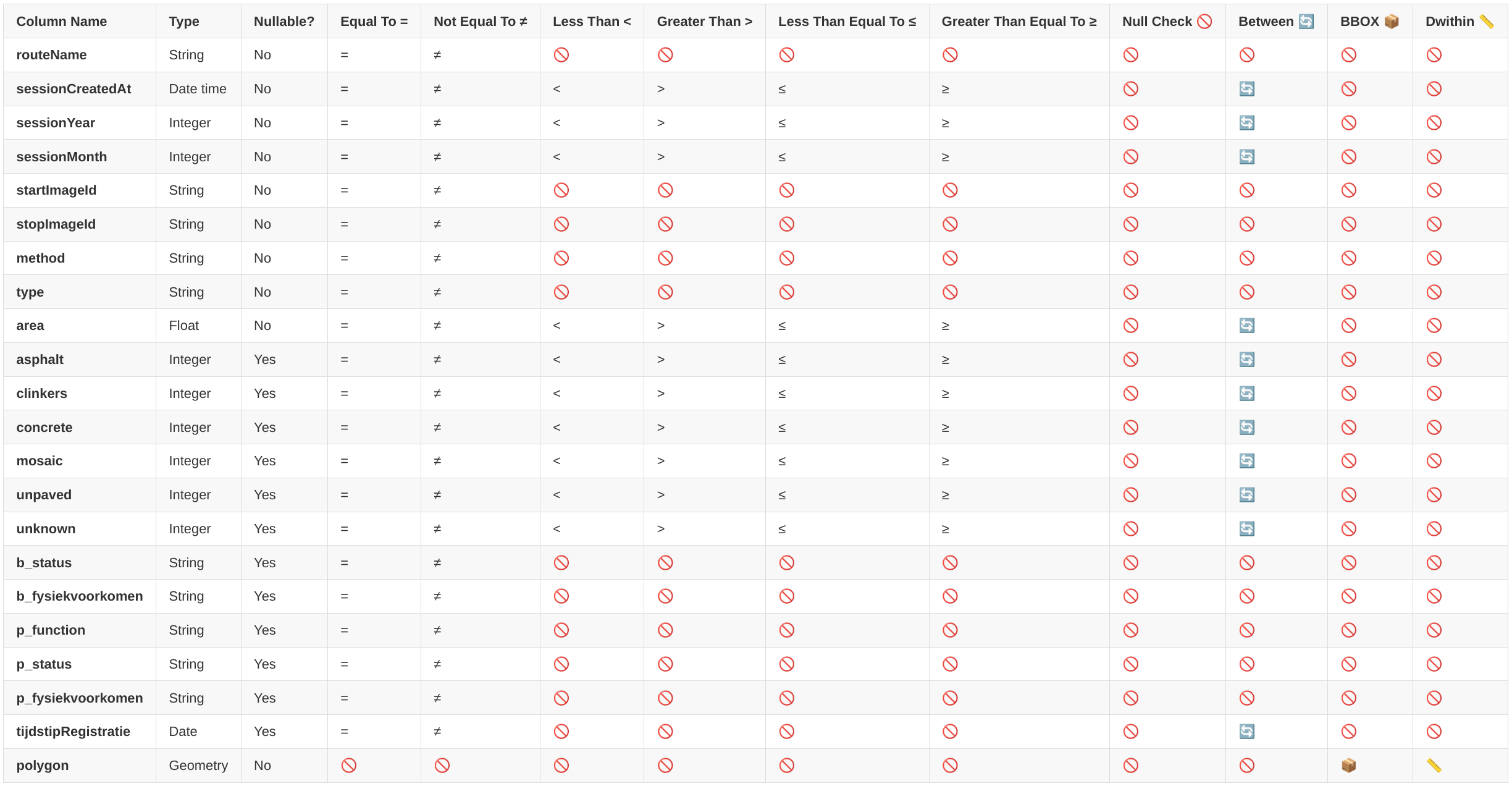
Task: Click the "Greater Than Equal To" header
Action: click(x=1018, y=22)
